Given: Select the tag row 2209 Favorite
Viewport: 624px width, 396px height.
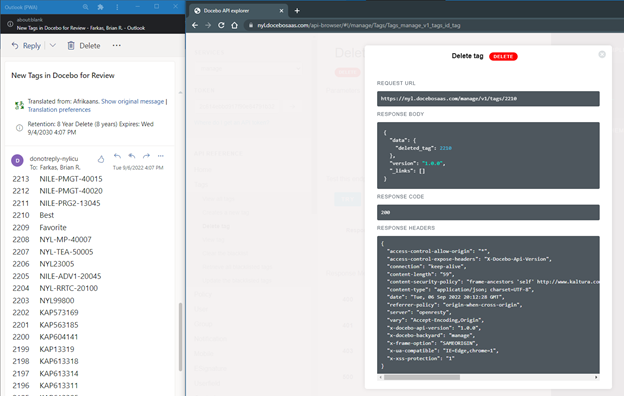Looking at the screenshot, I should (39, 228).
